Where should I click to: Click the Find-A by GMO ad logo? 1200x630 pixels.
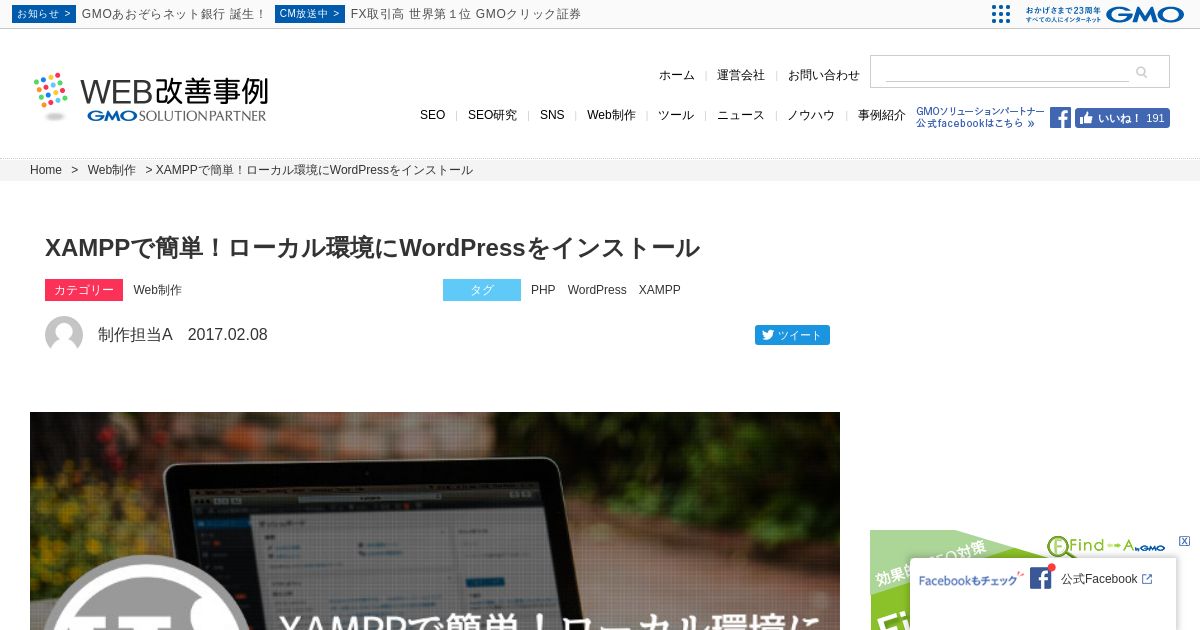(x=1106, y=546)
